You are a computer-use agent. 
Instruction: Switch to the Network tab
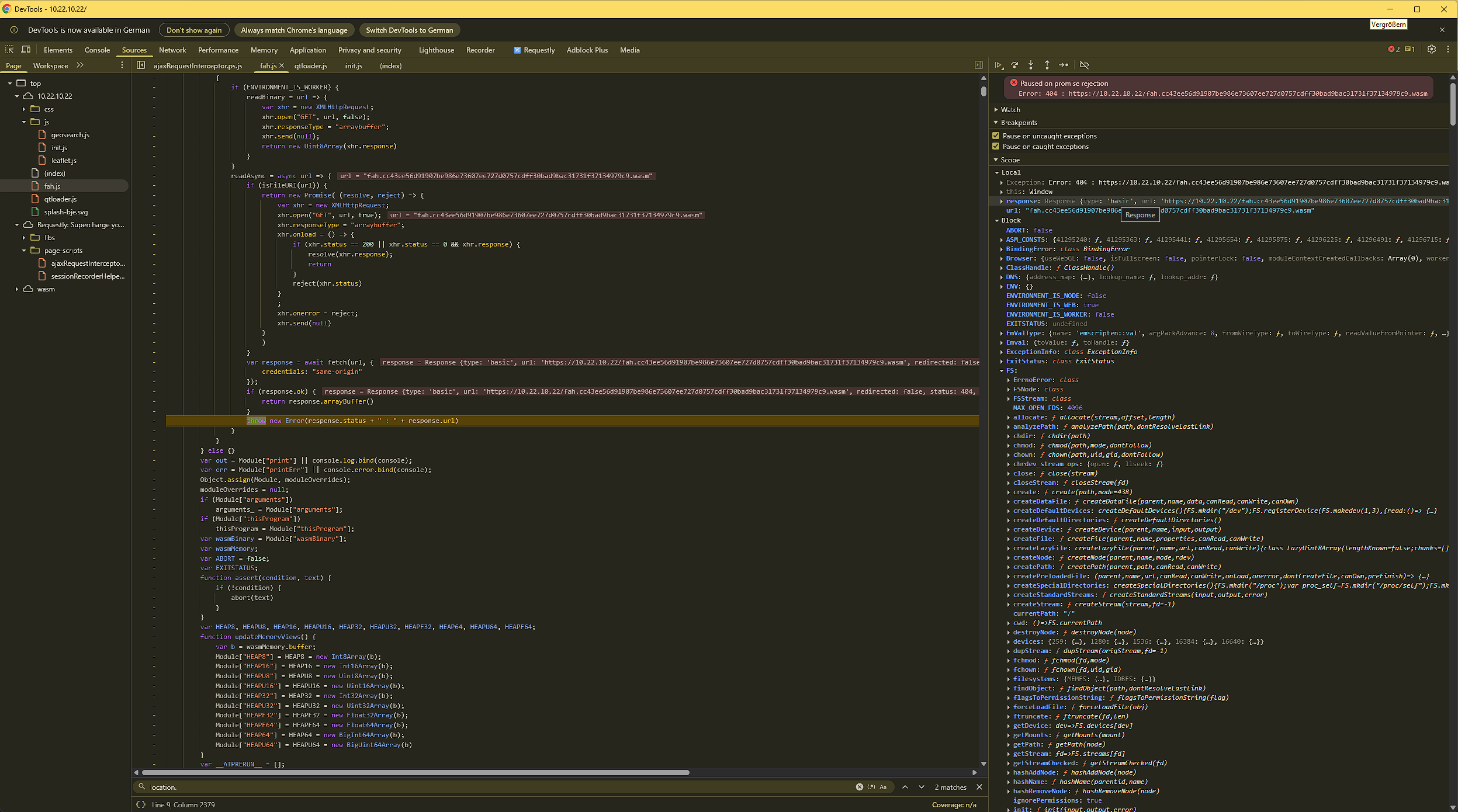click(x=172, y=50)
